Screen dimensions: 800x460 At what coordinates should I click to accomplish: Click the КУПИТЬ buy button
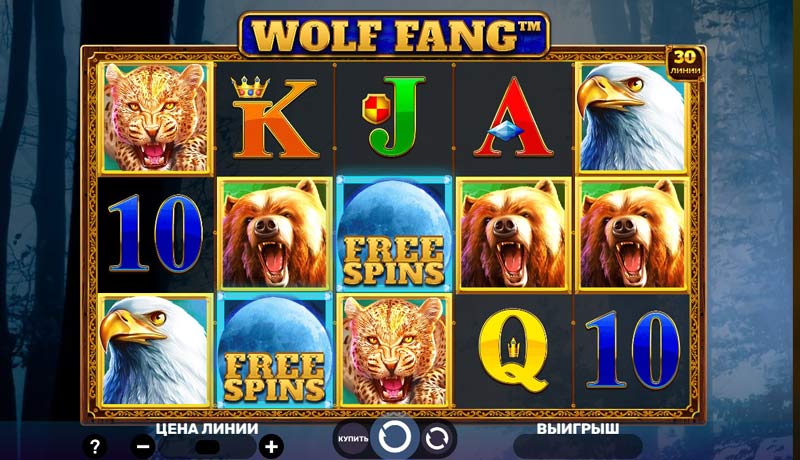point(352,439)
